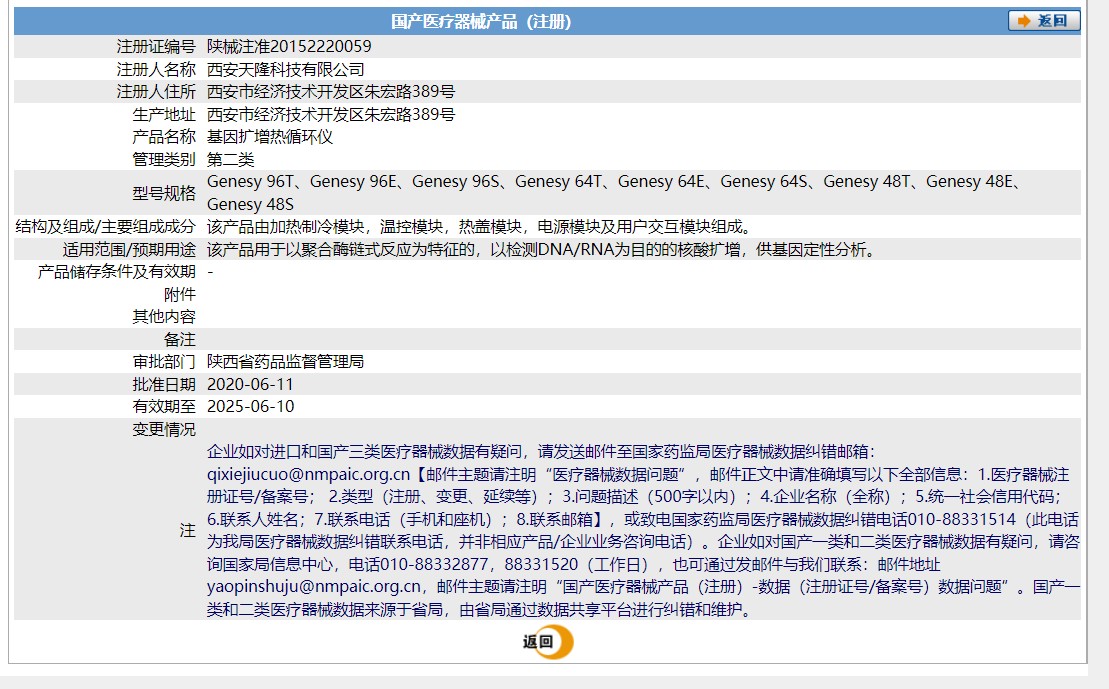Select expiry date 2025-06-10
The width and height of the screenshot is (1109, 689).
click(x=250, y=407)
